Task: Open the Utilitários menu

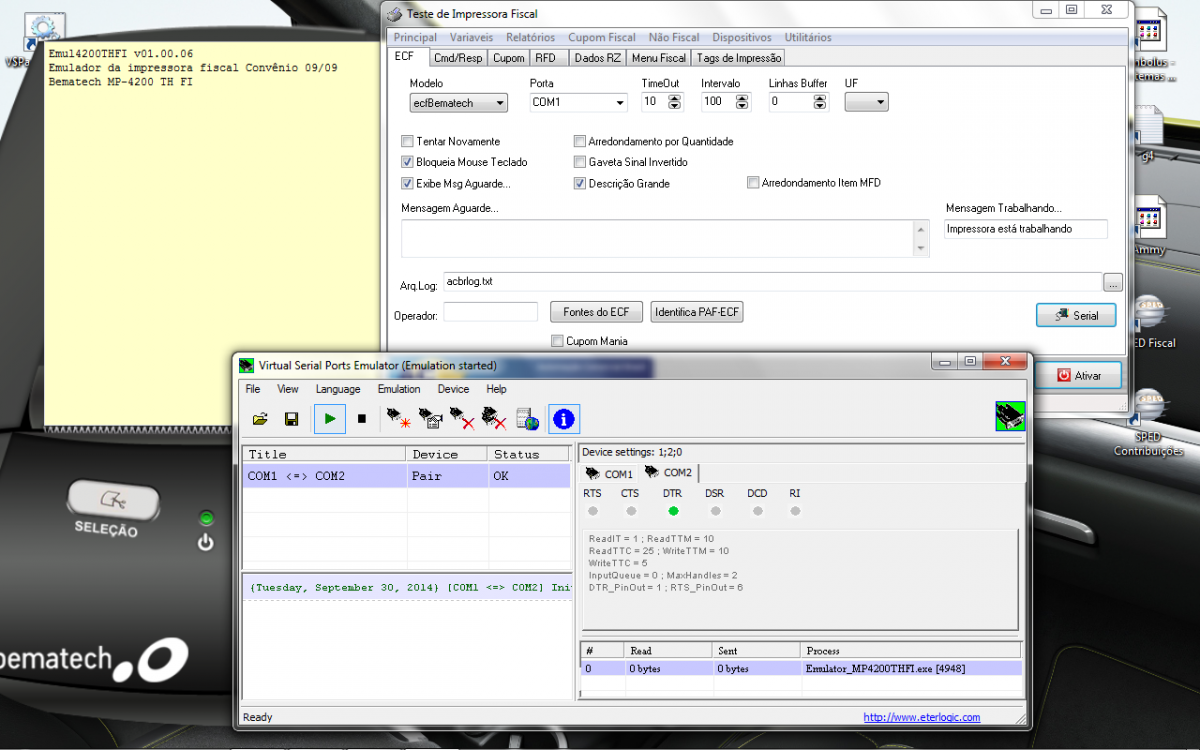Action: click(x=808, y=37)
